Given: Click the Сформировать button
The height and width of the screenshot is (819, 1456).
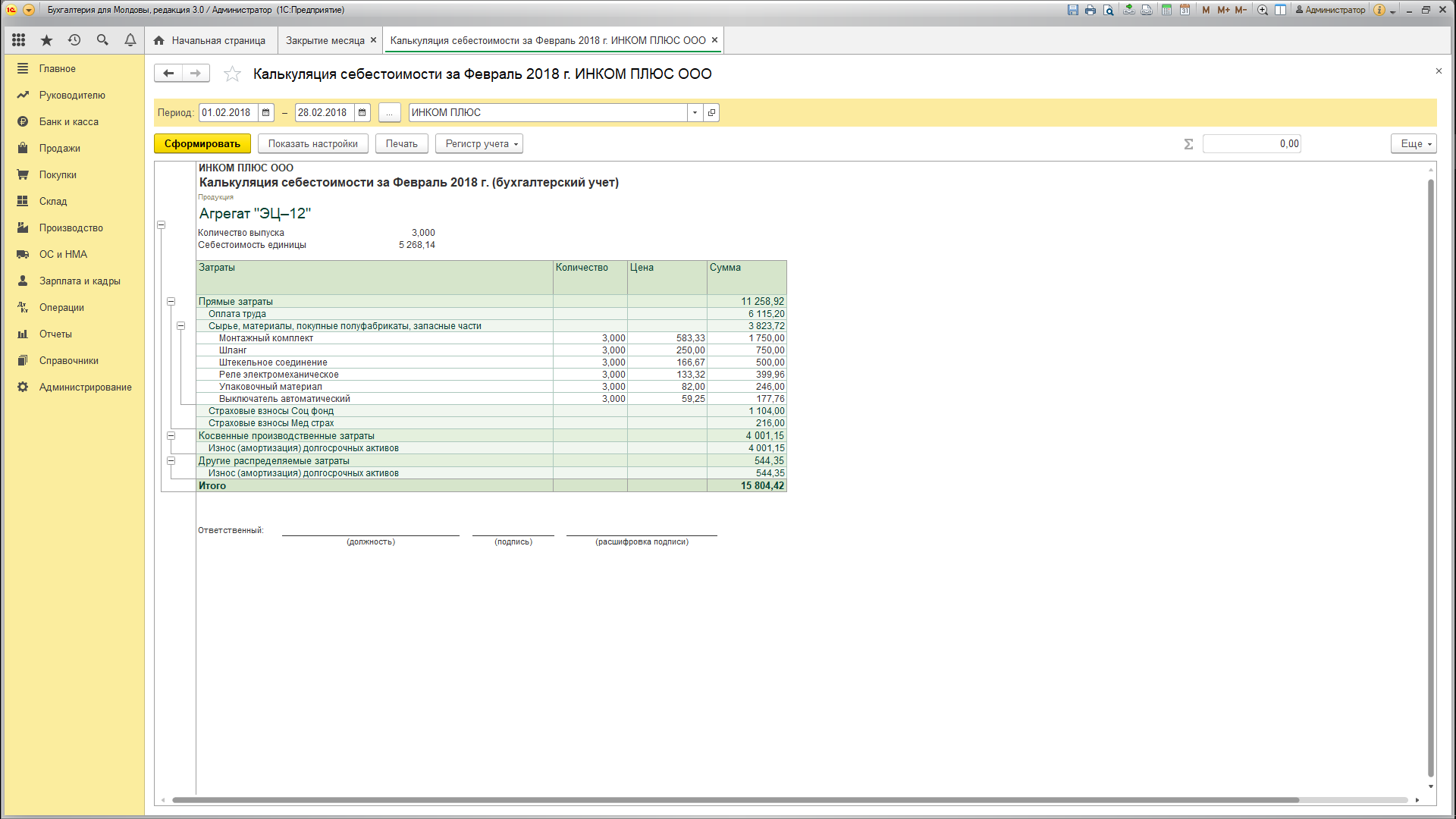Looking at the screenshot, I should click(202, 143).
